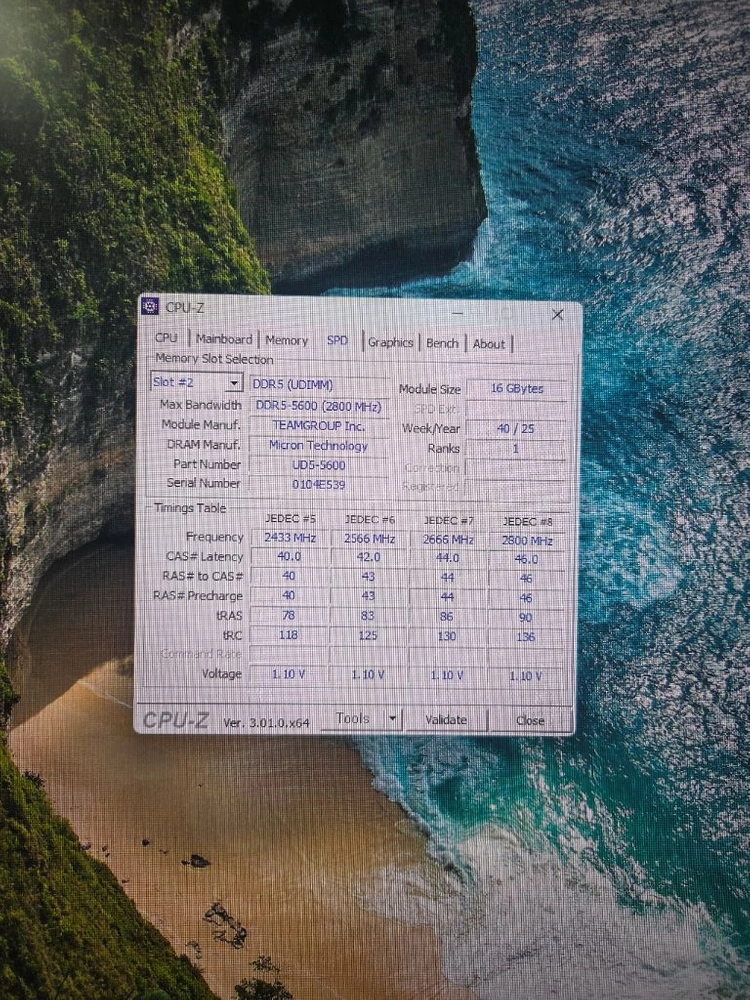The width and height of the screenshot is (750, 1000).
Task: Click the Micron Technology DRAM manufacturer value
Action: pos(318,445)
